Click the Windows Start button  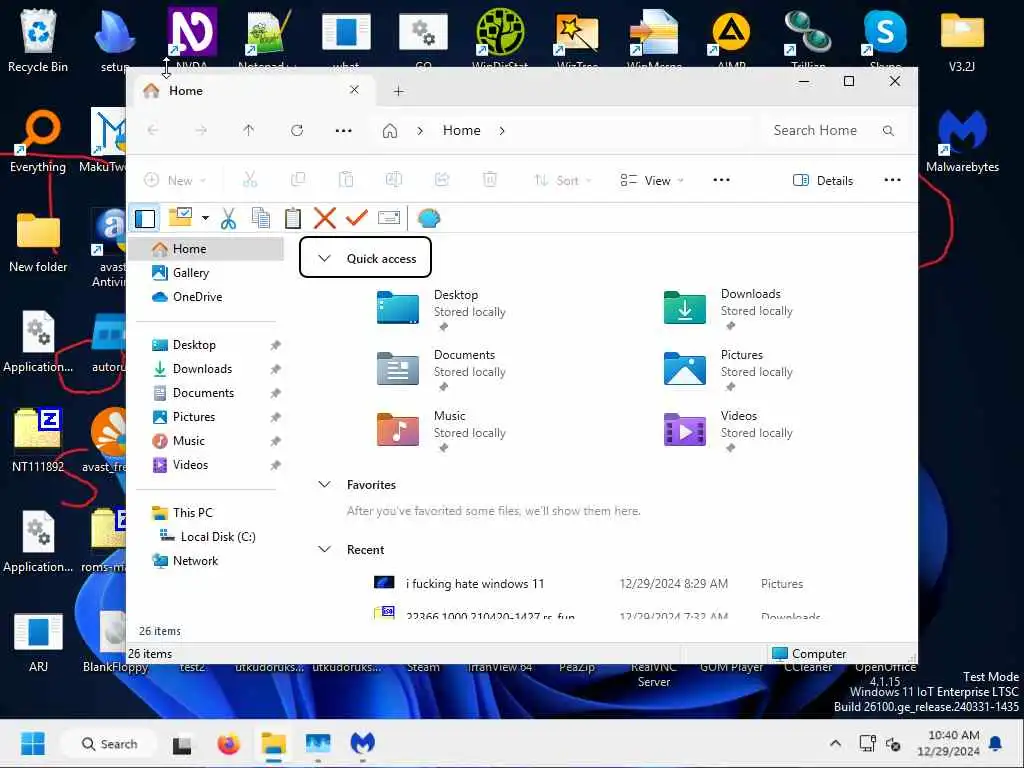(33, 743)
